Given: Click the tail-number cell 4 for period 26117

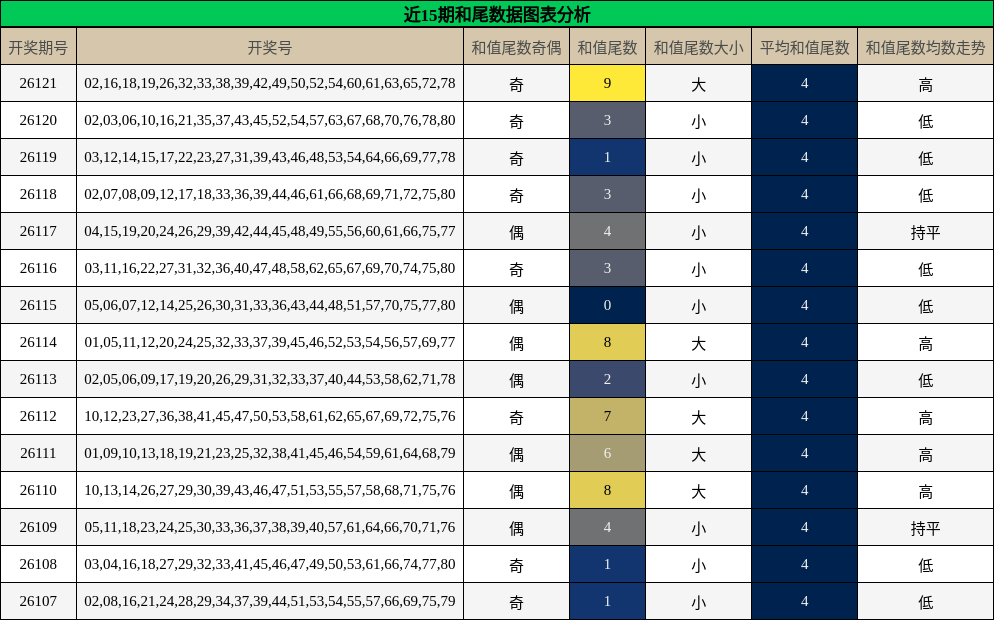Looking at the screenshot, I should (x=607, y=231).
